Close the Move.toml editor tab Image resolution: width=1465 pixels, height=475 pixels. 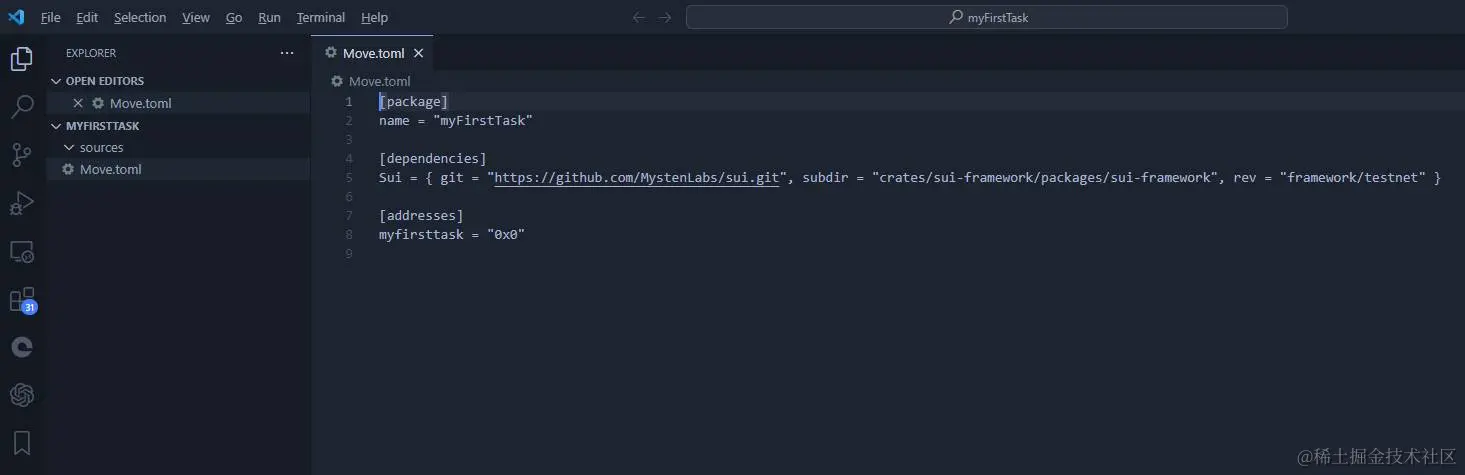419,53
